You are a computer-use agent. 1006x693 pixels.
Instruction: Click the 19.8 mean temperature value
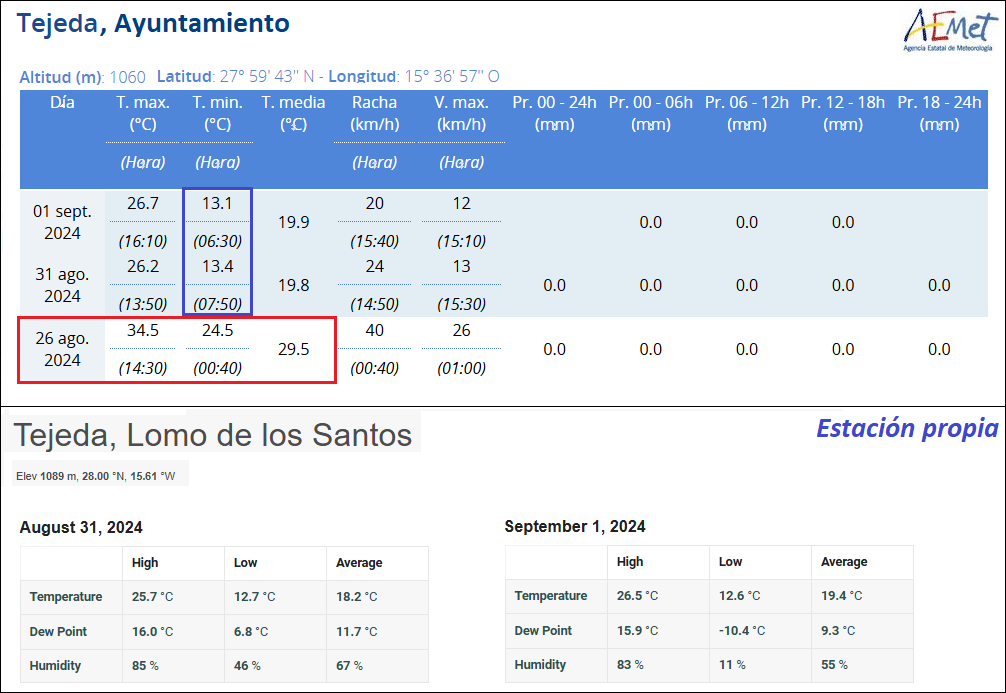(x=293, y=286)
